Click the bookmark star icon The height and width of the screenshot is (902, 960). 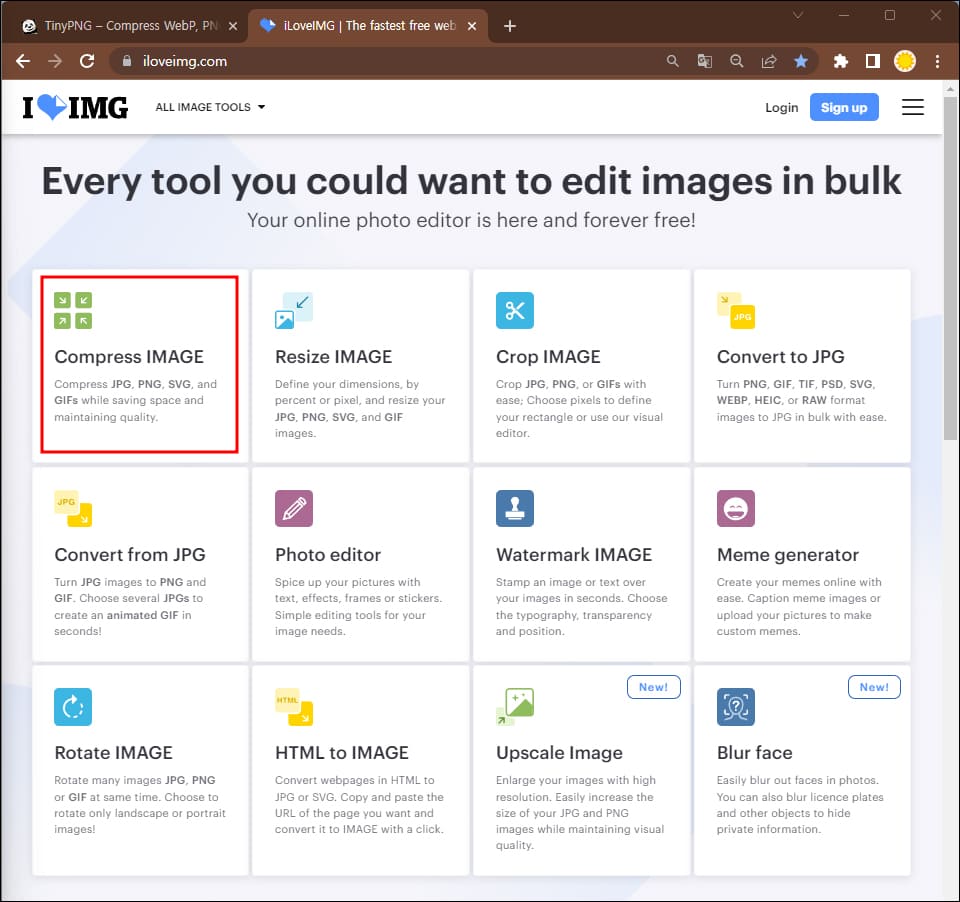pos(800,61)
